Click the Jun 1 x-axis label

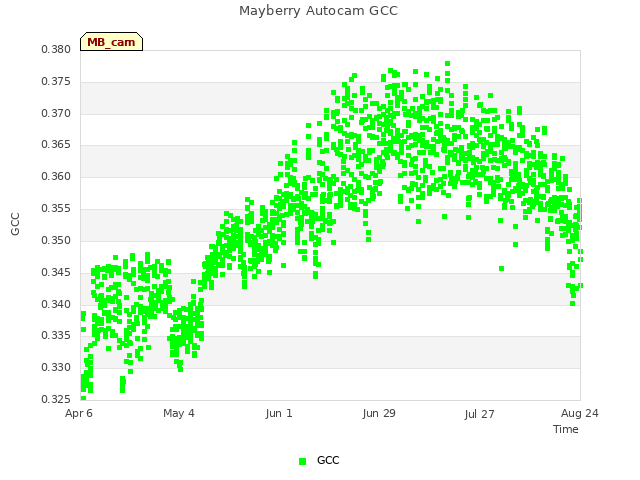[279, 413]
